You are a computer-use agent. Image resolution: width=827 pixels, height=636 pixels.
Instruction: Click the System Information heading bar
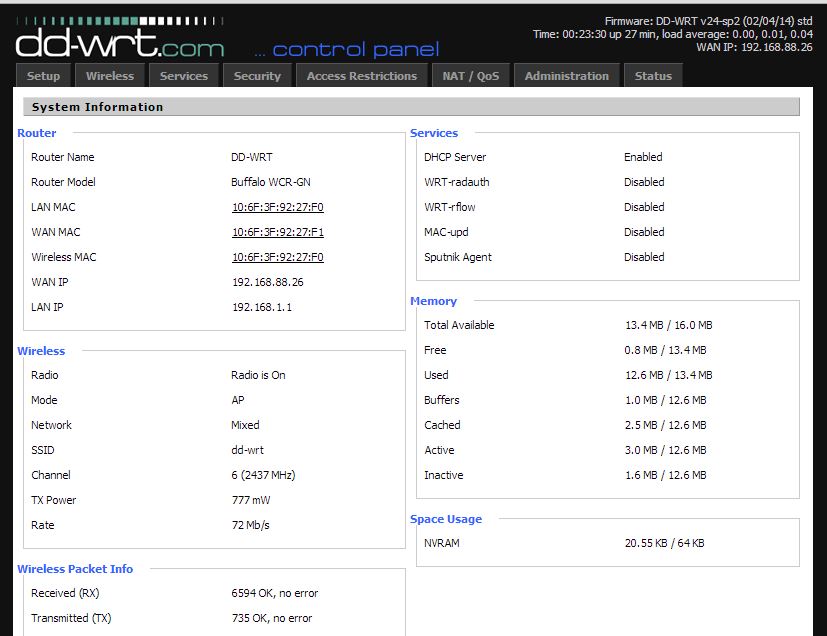coord(411,107)
